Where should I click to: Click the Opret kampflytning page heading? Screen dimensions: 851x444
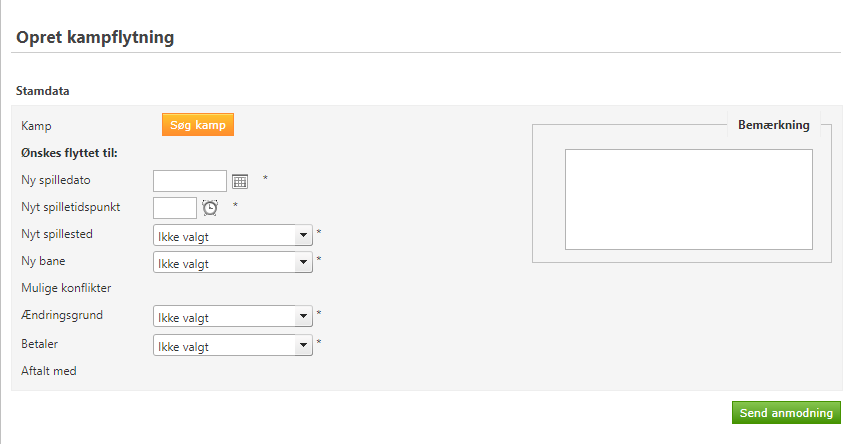click(96, 38)
